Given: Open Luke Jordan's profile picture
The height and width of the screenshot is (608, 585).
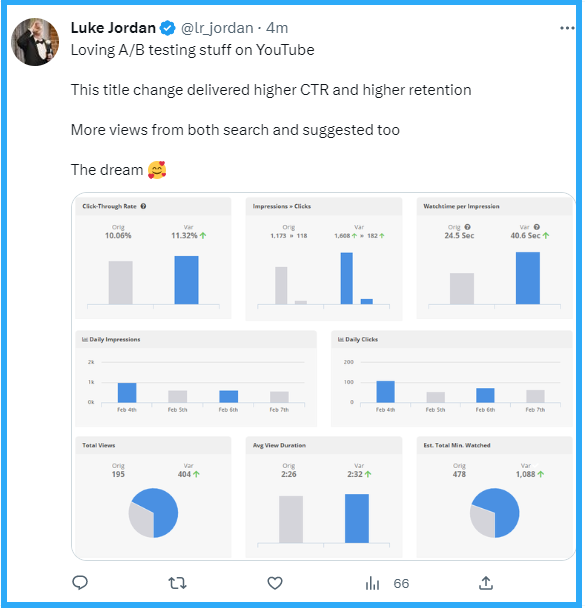Looking at the screenshot, I should point(35,42).
